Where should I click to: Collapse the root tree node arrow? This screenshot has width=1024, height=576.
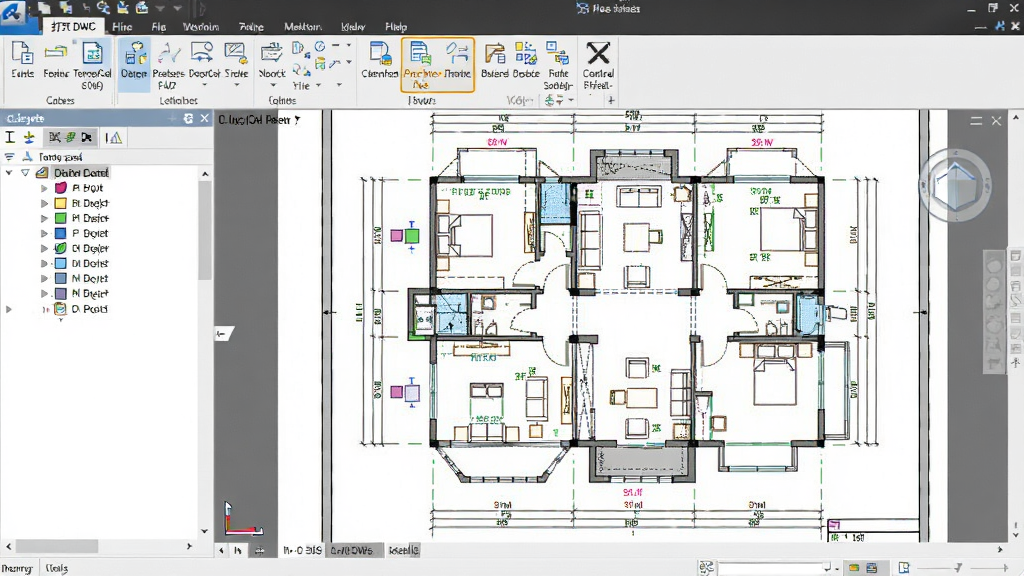point(9,172)
